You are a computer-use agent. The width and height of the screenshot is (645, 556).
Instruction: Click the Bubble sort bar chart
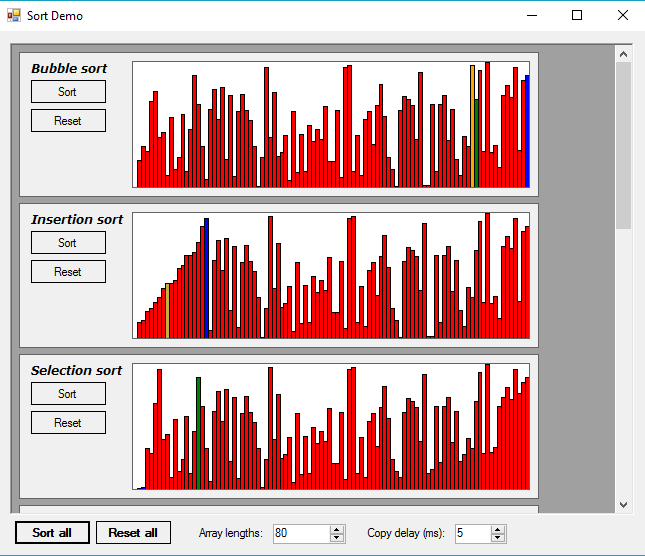pos(331,125)
